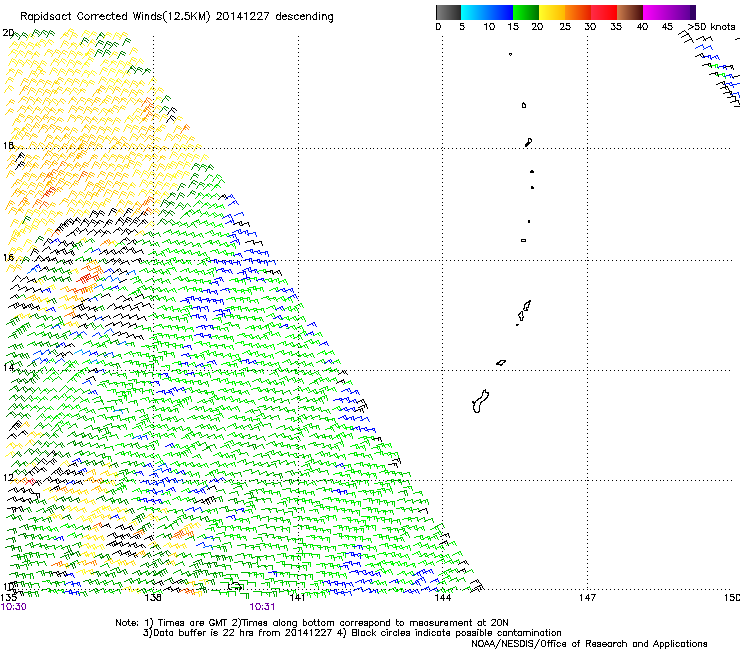Click the legend label '35'
The height and width of the screenshot is (650, 740).
click(616, 27)
